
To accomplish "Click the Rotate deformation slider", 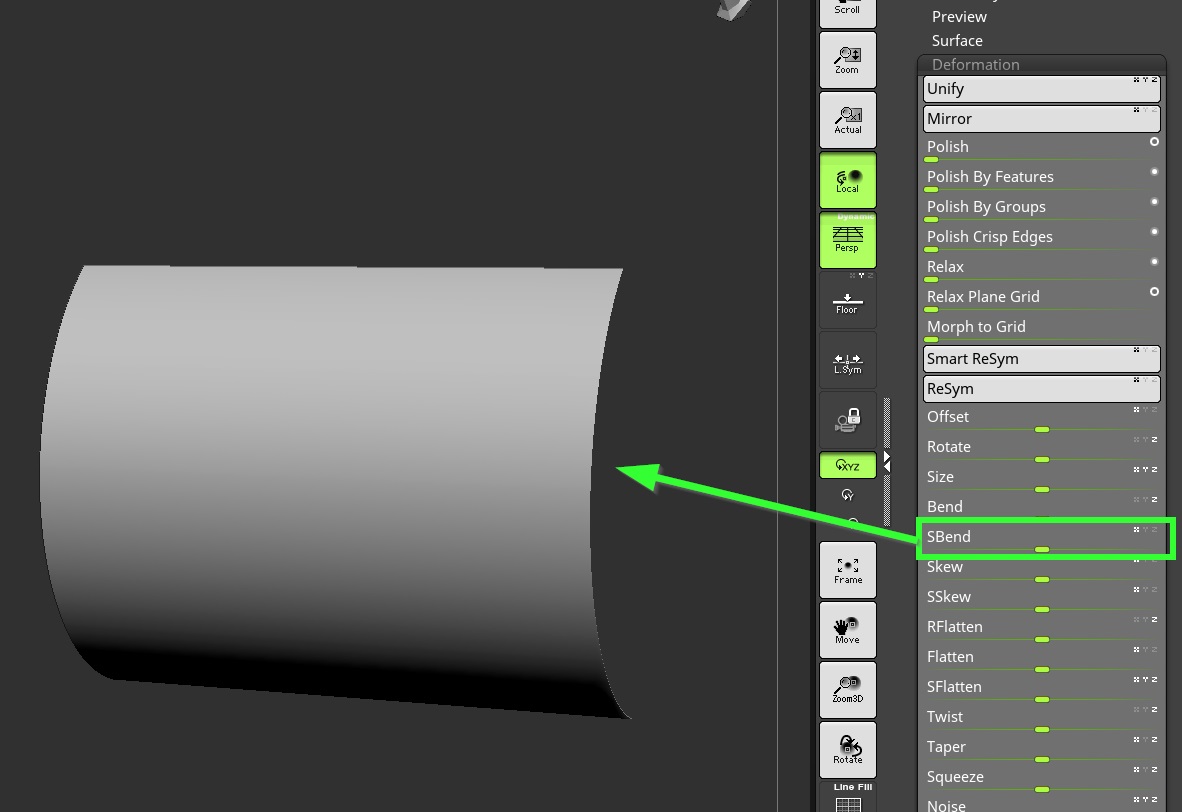I will tap(1042, 449).
